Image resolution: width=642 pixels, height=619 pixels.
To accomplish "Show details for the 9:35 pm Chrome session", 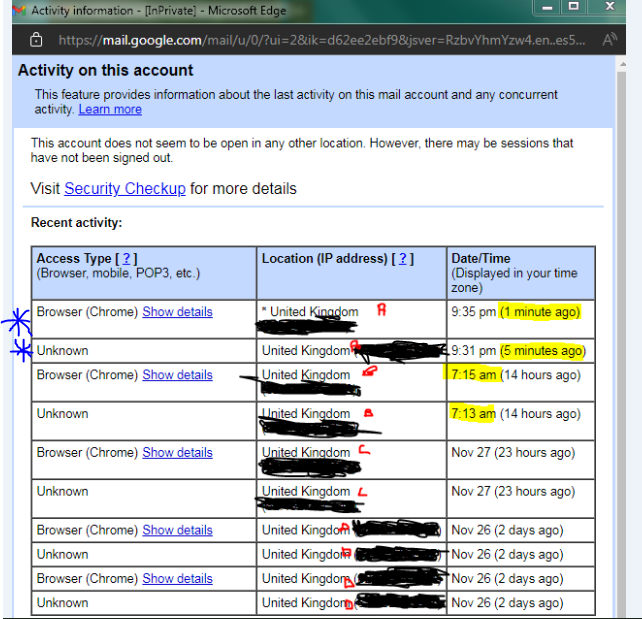I will (x=177, y=312).
